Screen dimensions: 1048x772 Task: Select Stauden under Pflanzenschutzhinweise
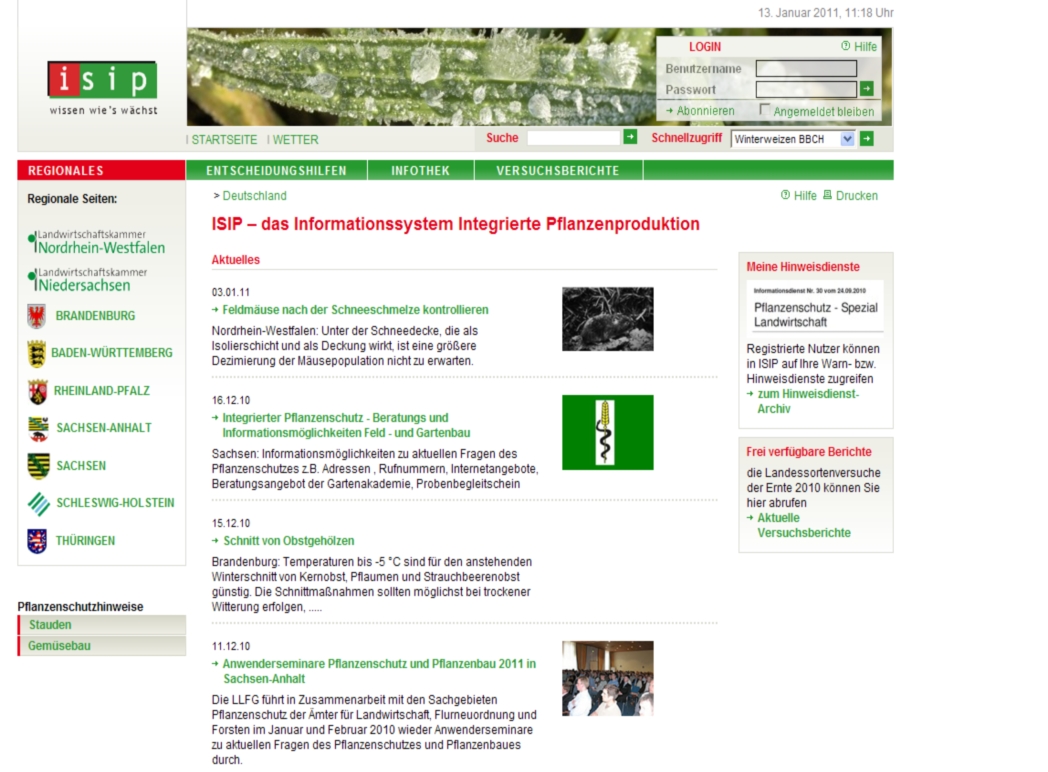(50, 625)
